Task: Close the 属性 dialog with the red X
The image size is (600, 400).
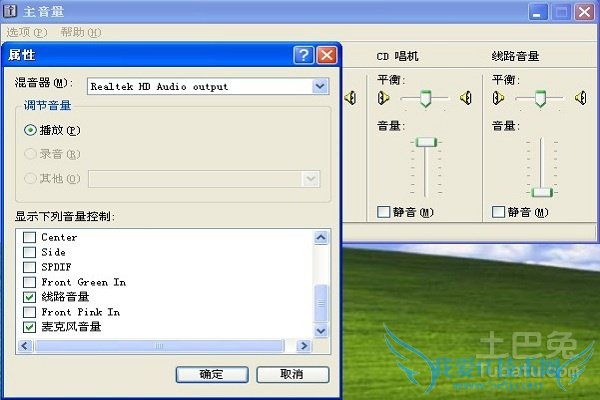Action: tap(327, 55)
